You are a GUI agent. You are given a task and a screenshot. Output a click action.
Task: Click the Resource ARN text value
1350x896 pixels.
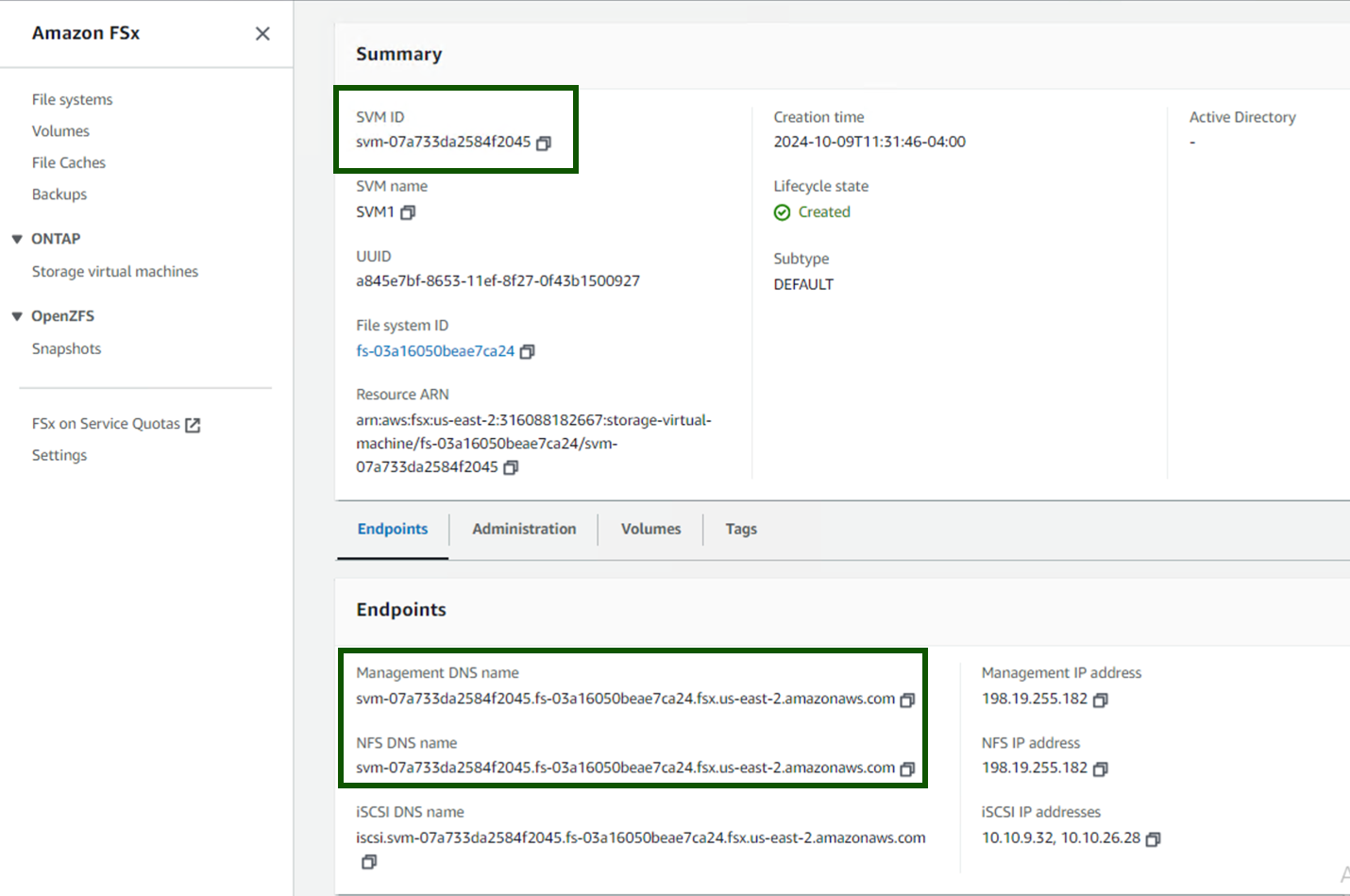tap(533, 444)
